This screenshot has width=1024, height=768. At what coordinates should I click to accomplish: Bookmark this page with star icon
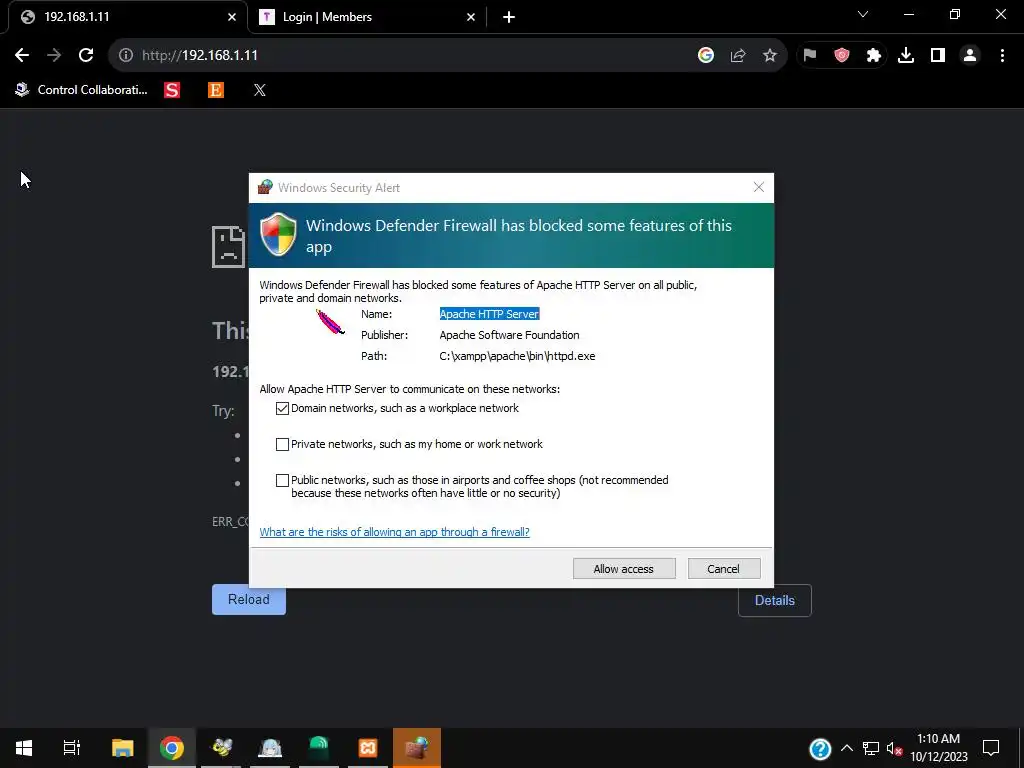pyautogui.click(x=770, y=56)
